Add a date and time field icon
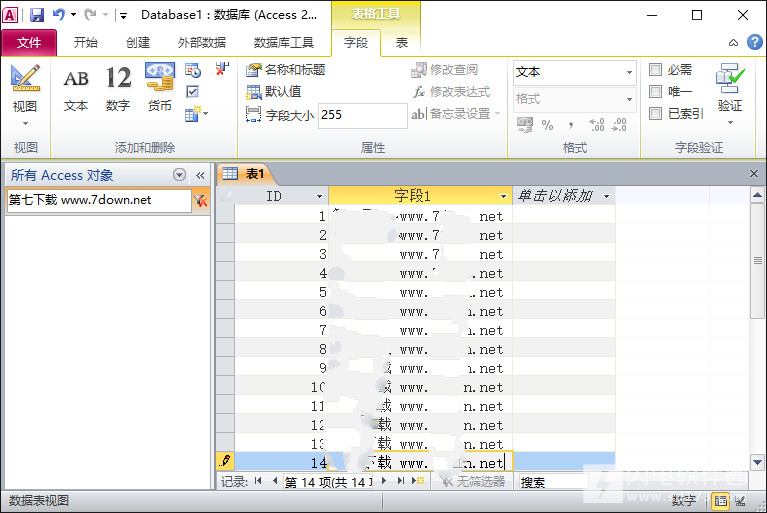The image size is (767, 513). pyautogui.click(x=193, y=70)
